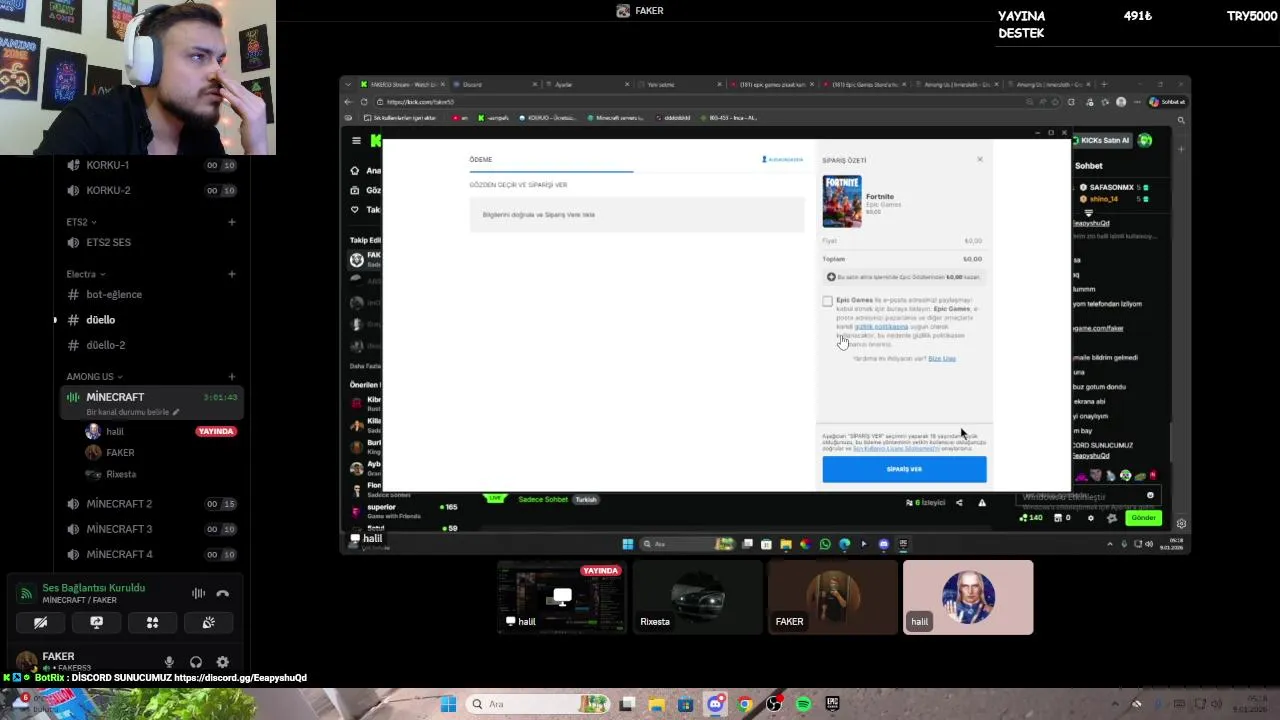Open Discord from the Windows taskbar
Screen dimensions: 1280x720
tap(715, 704)
